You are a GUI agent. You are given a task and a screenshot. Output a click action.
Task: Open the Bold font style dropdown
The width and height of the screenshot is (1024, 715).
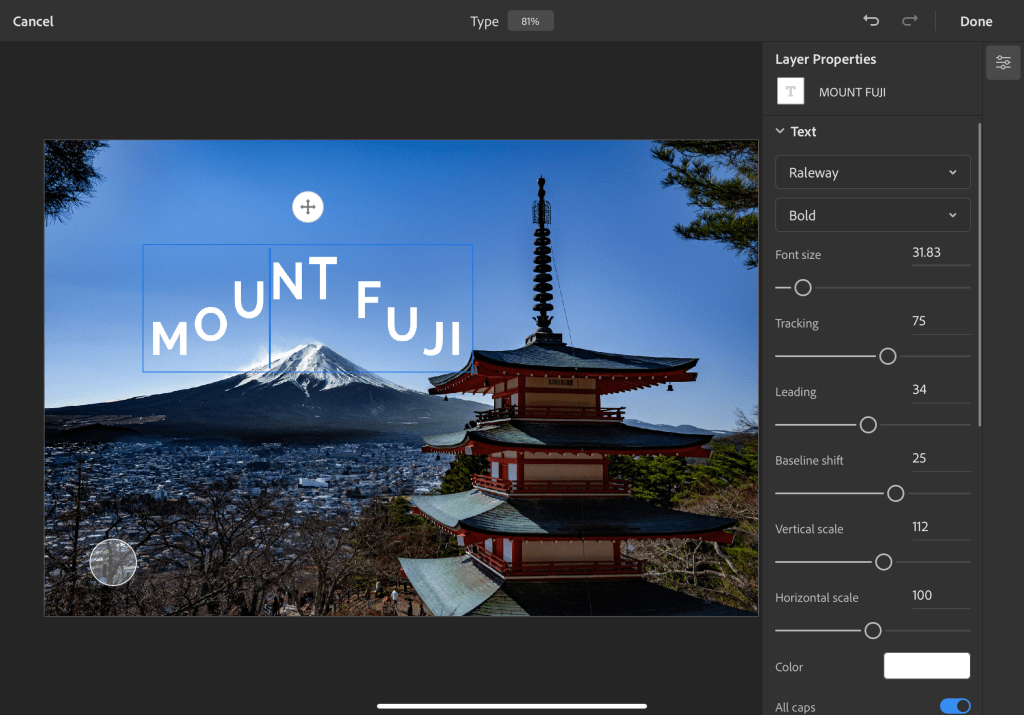point(872,215)
